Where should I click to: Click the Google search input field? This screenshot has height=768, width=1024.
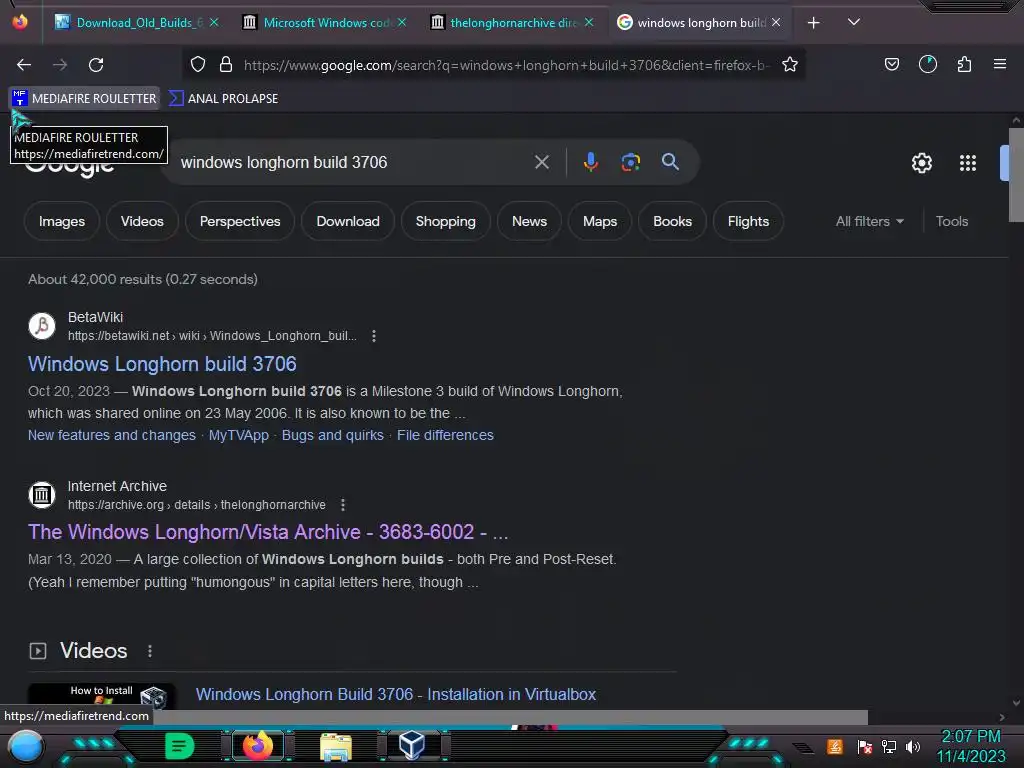pos(353,162)
